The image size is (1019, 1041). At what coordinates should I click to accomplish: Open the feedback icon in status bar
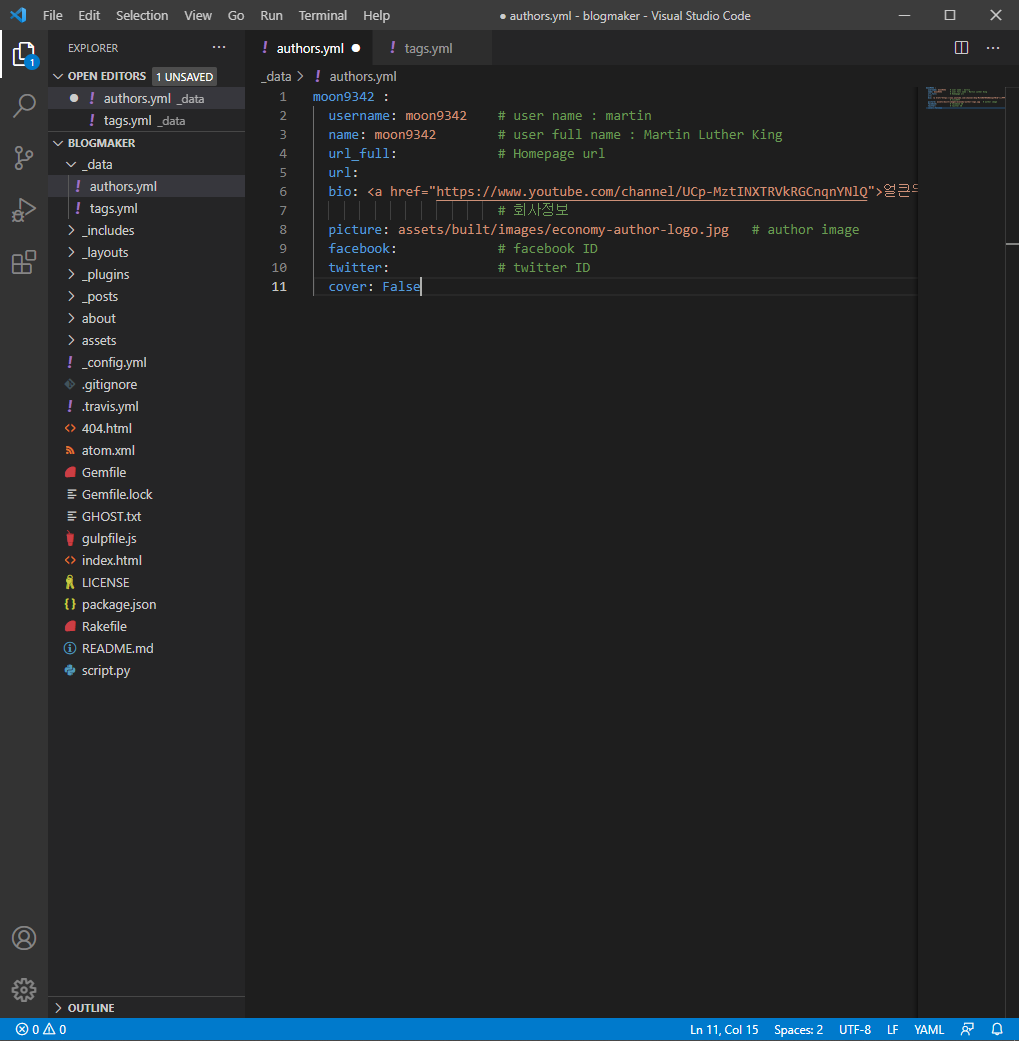pos(968,1029)
